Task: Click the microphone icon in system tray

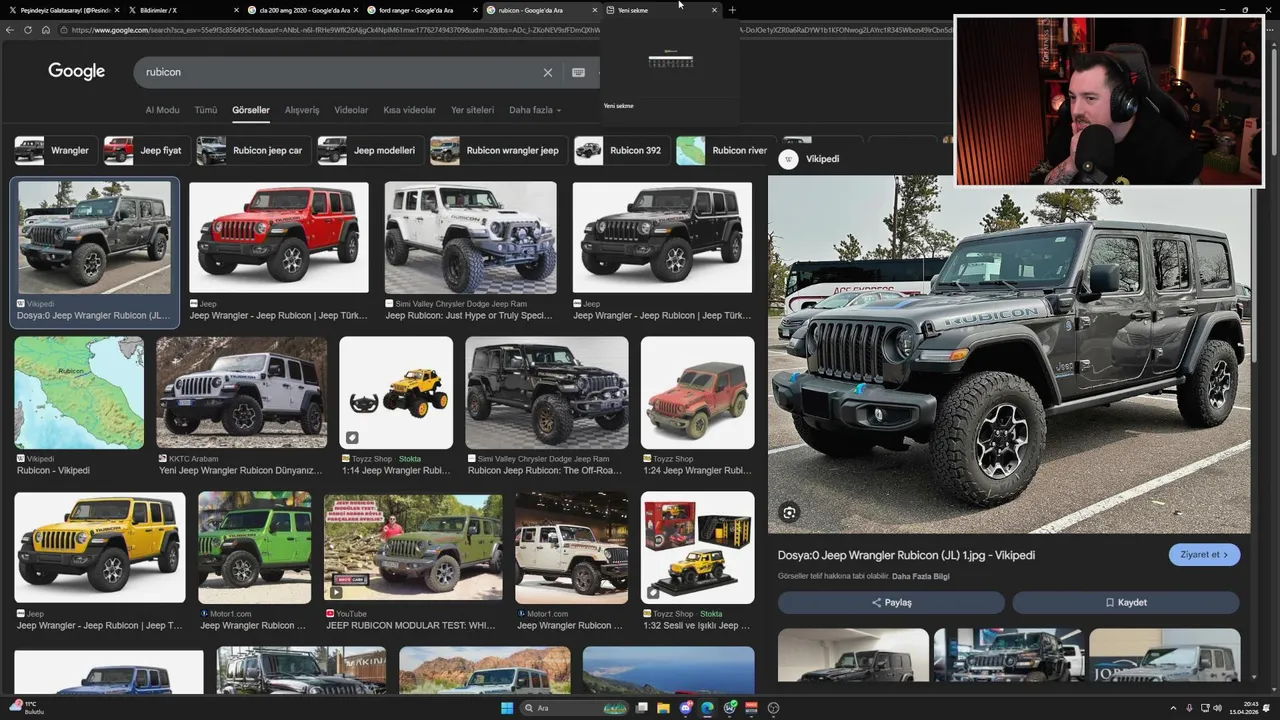Action: [1189, 708]
